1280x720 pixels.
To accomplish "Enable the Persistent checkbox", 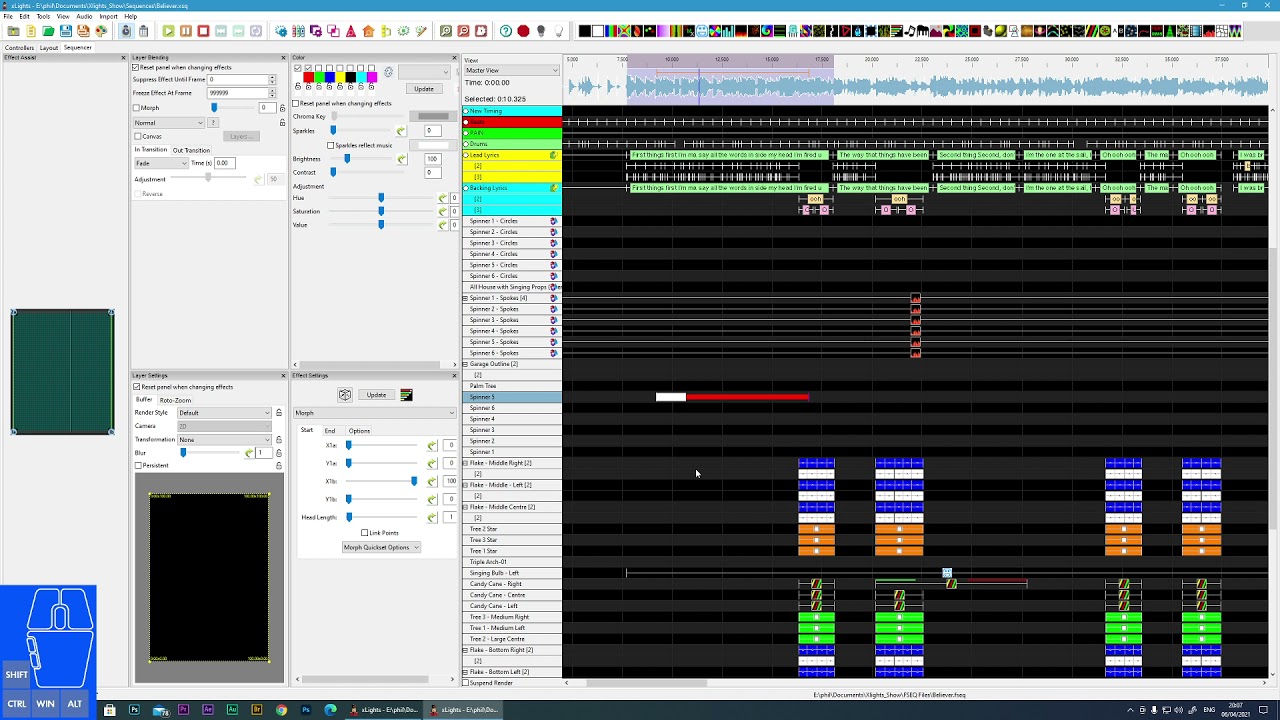I will tap(138, 466).
